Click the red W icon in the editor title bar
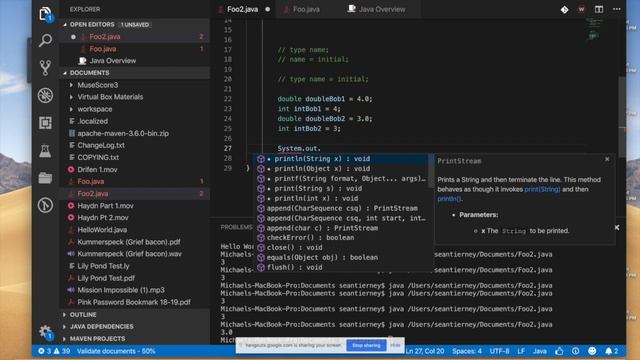 pyautogui.click(x=581, y=9)
